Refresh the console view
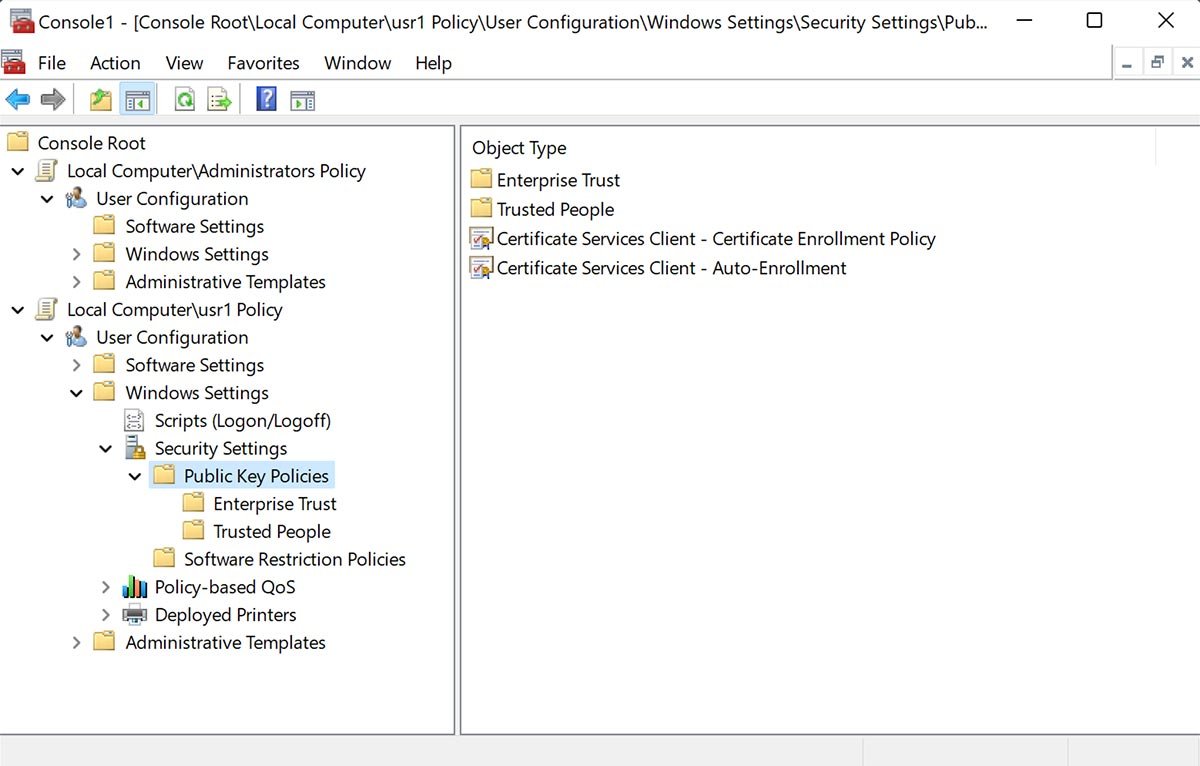Viewport: 1200px width, 766px height. coord(184,98)
